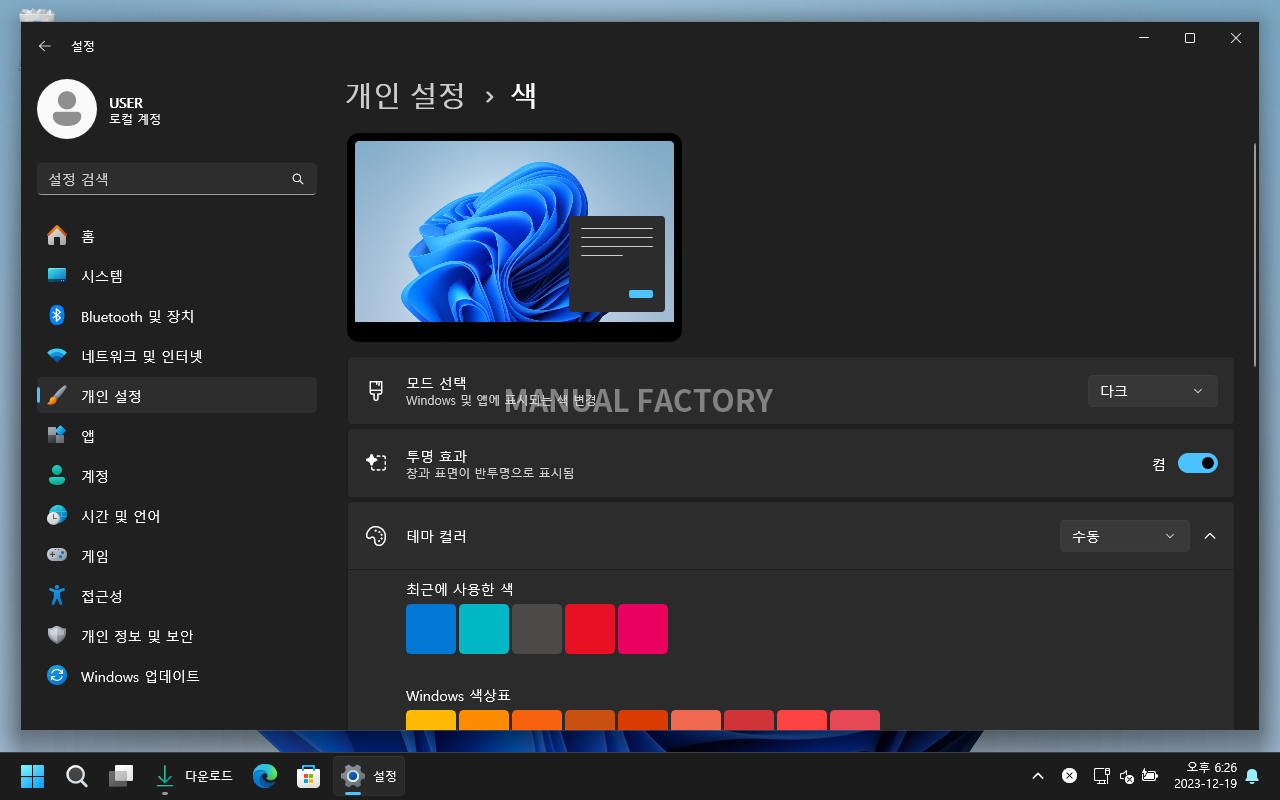Open Bluetooth 및 장치 category
This screenshot has width=1280, height=800.
click(177, 316)
